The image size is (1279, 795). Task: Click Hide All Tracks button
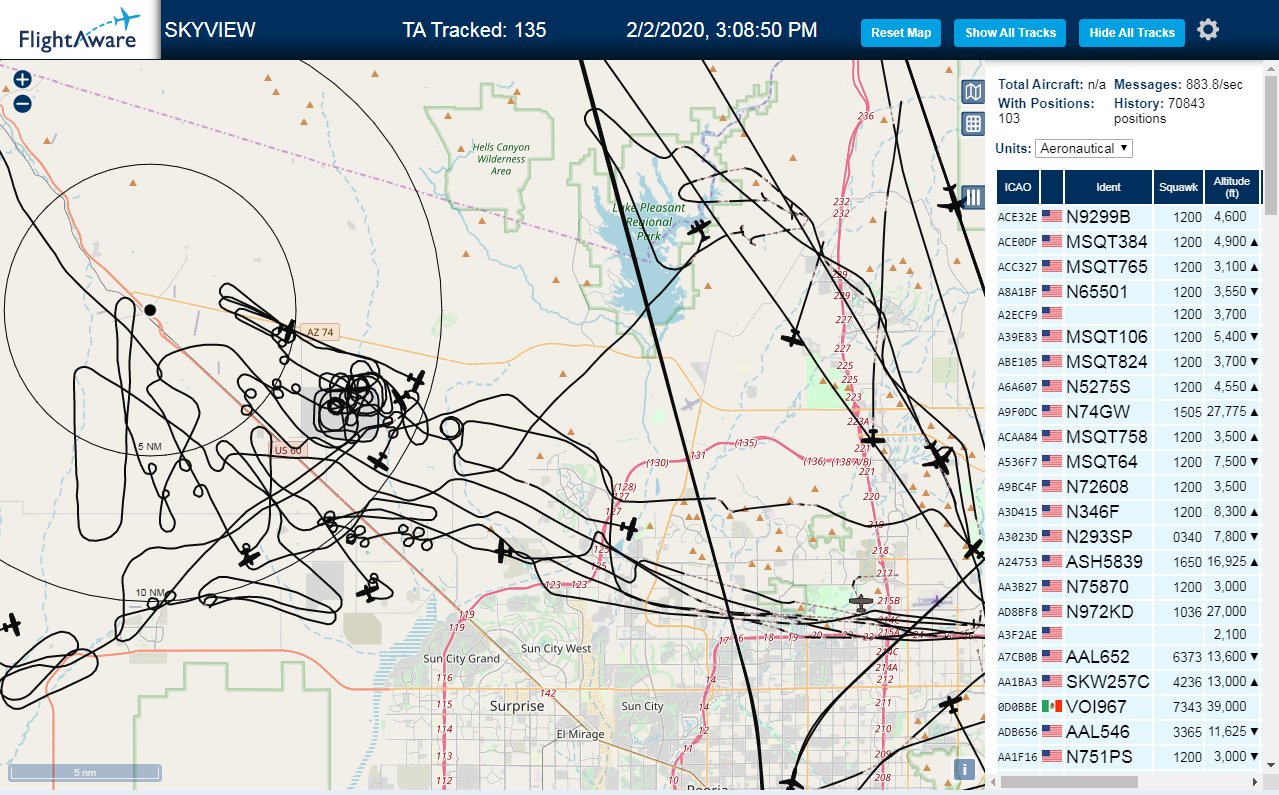pos(1132,33)
